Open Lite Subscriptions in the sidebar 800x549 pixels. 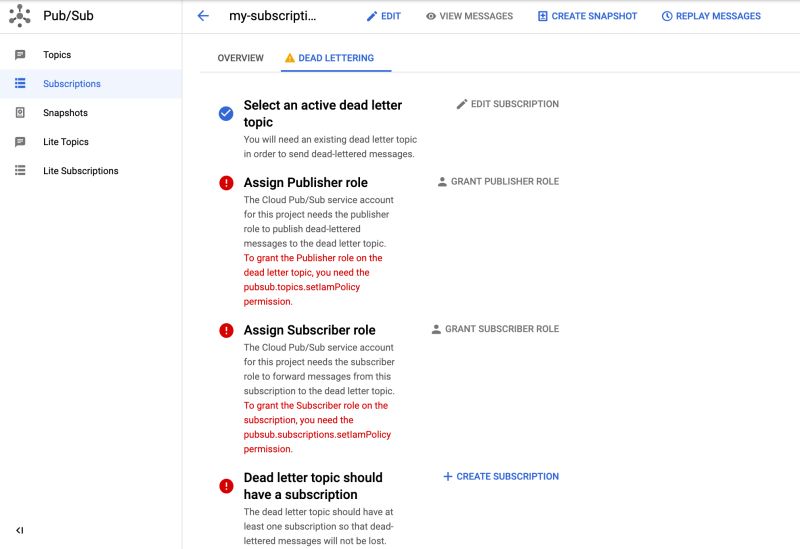click(x=91, y=171)
